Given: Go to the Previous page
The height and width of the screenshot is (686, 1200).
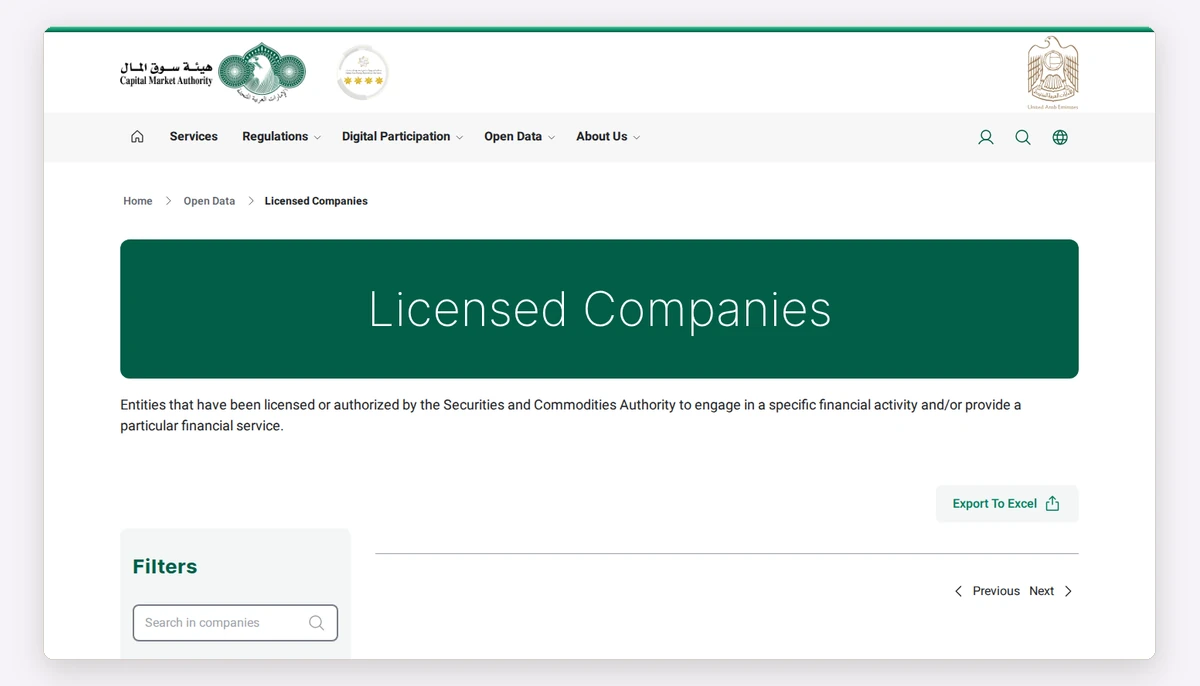Looking at the screenshot, I should (987, 591).
